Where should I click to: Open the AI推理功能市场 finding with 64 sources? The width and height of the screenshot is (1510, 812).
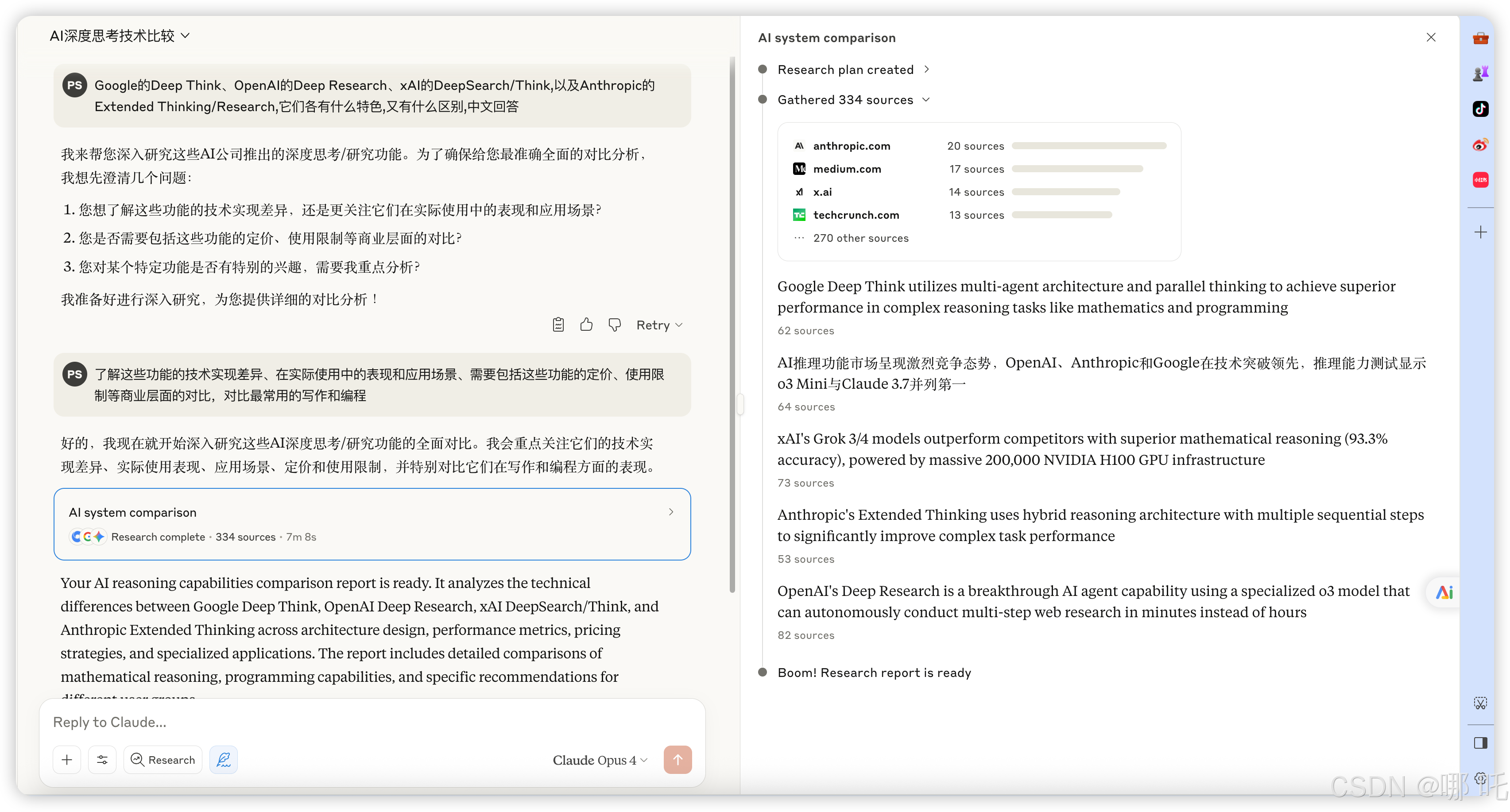point(1102,373)
